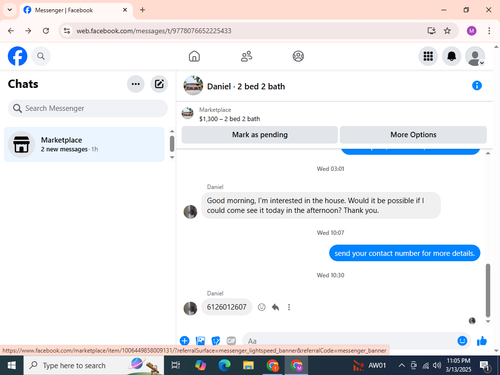500x375 pixels.
Task: Reload the page with refresh icon
Action: pyautogui.click(x=46, y=31)
